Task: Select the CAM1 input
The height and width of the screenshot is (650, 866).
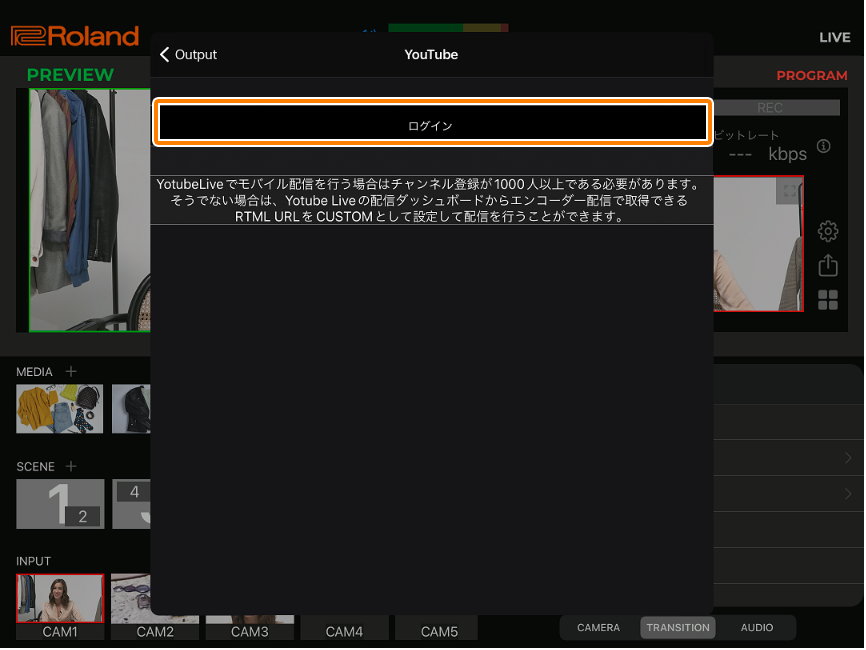Action: pyautogui.click(x=60, y=606)
